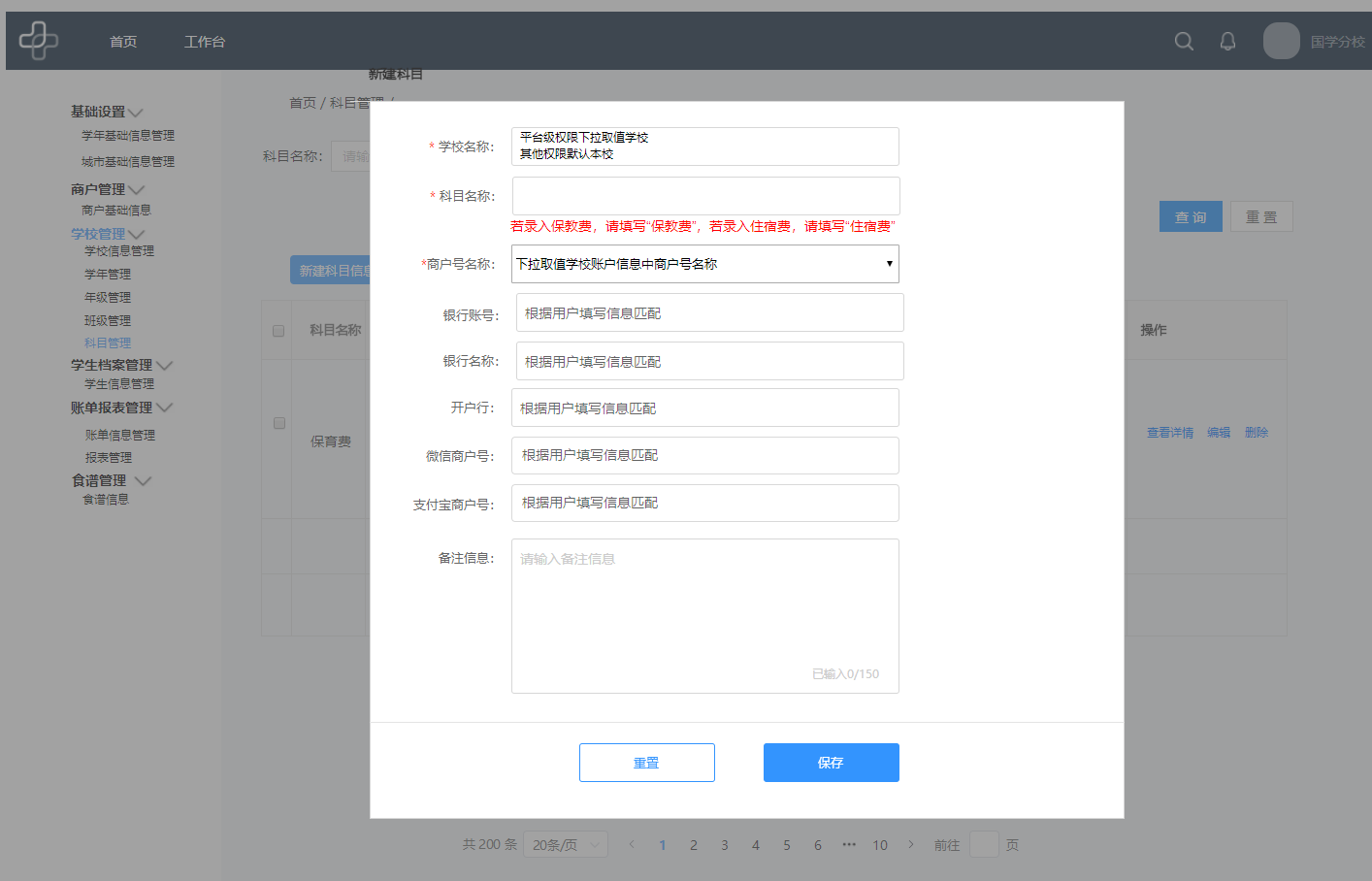Open 食谱信息 in sidebar

pyautogui.click(x=106, y=500)
